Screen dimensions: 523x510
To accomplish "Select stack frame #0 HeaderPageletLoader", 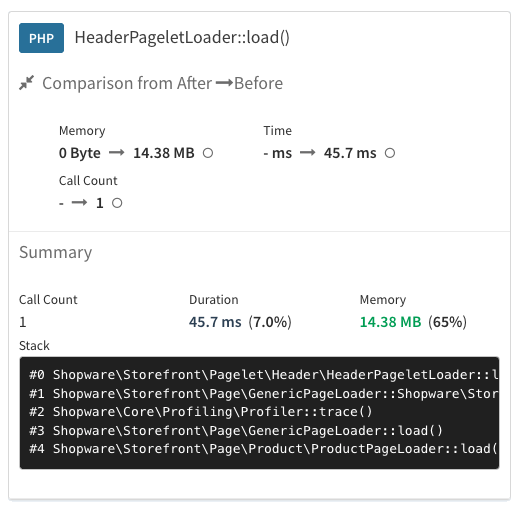I will tap(264, 375).
